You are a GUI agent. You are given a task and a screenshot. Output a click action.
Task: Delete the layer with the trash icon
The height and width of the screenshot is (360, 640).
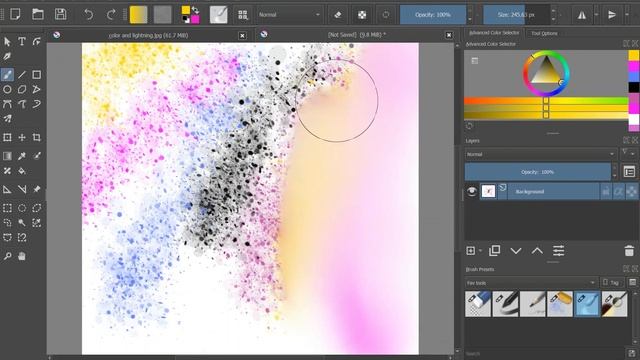pos(629,251)
